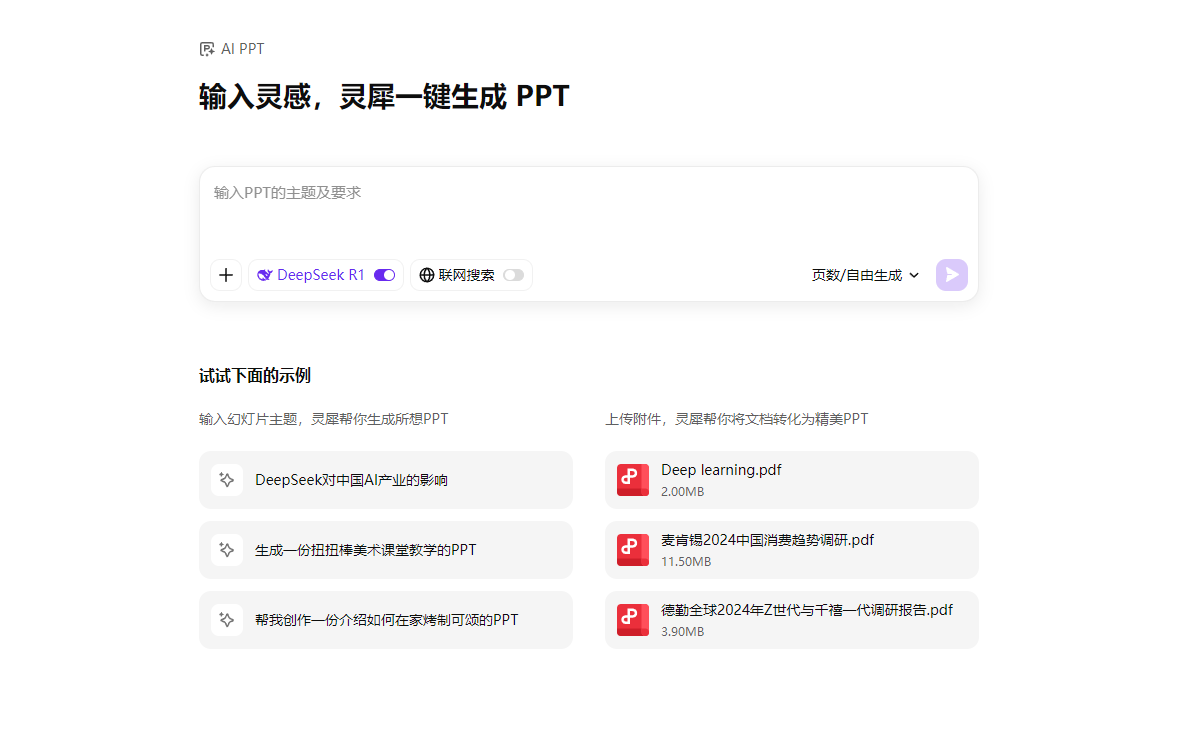Image resolution: width=1189 pixels, height=730 pixels.
Task: Select example DeepSeek对中国AI产业的影响
Action: coord(386,480)
